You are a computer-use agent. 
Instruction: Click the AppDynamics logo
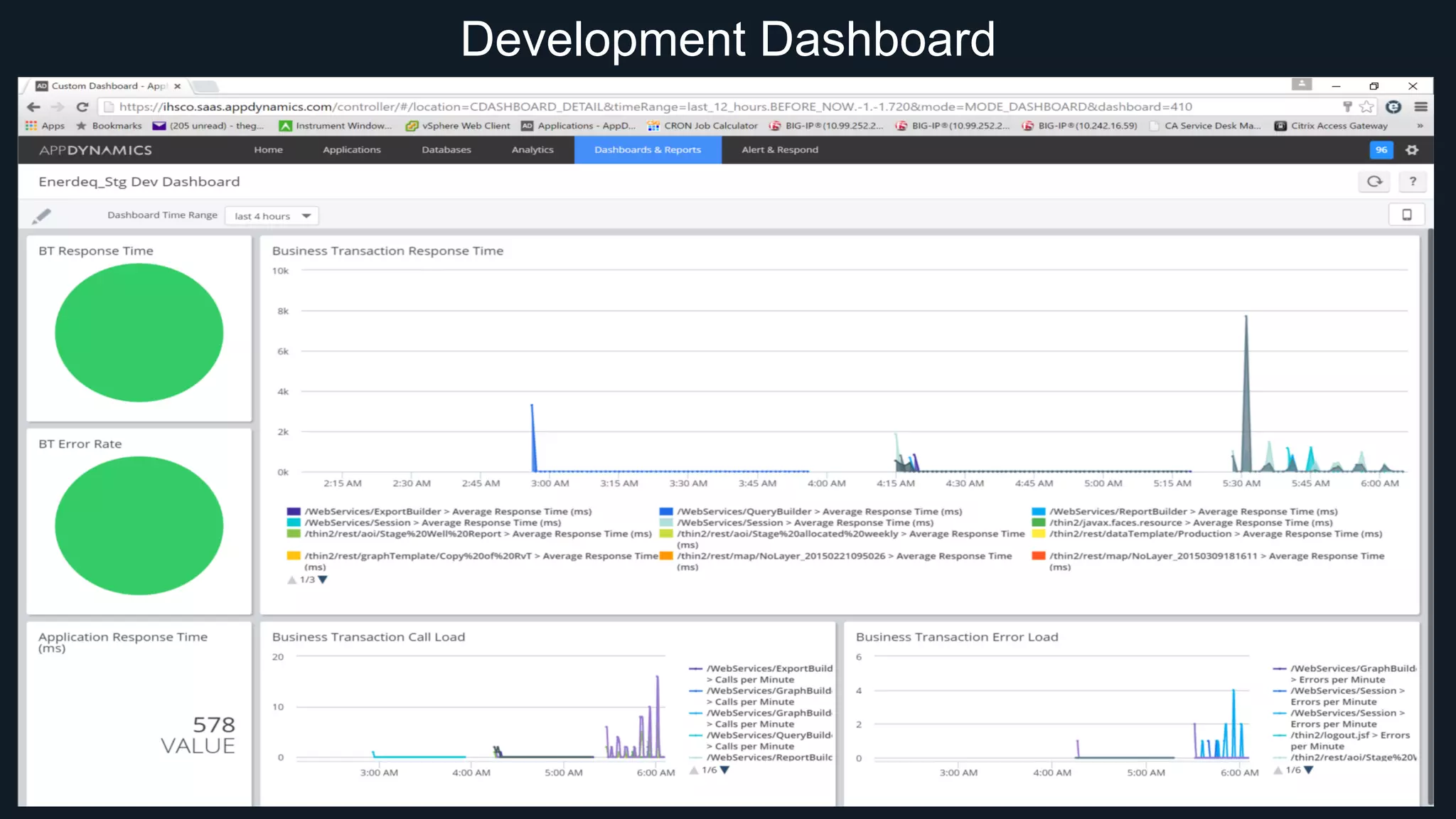click(95, 150)
